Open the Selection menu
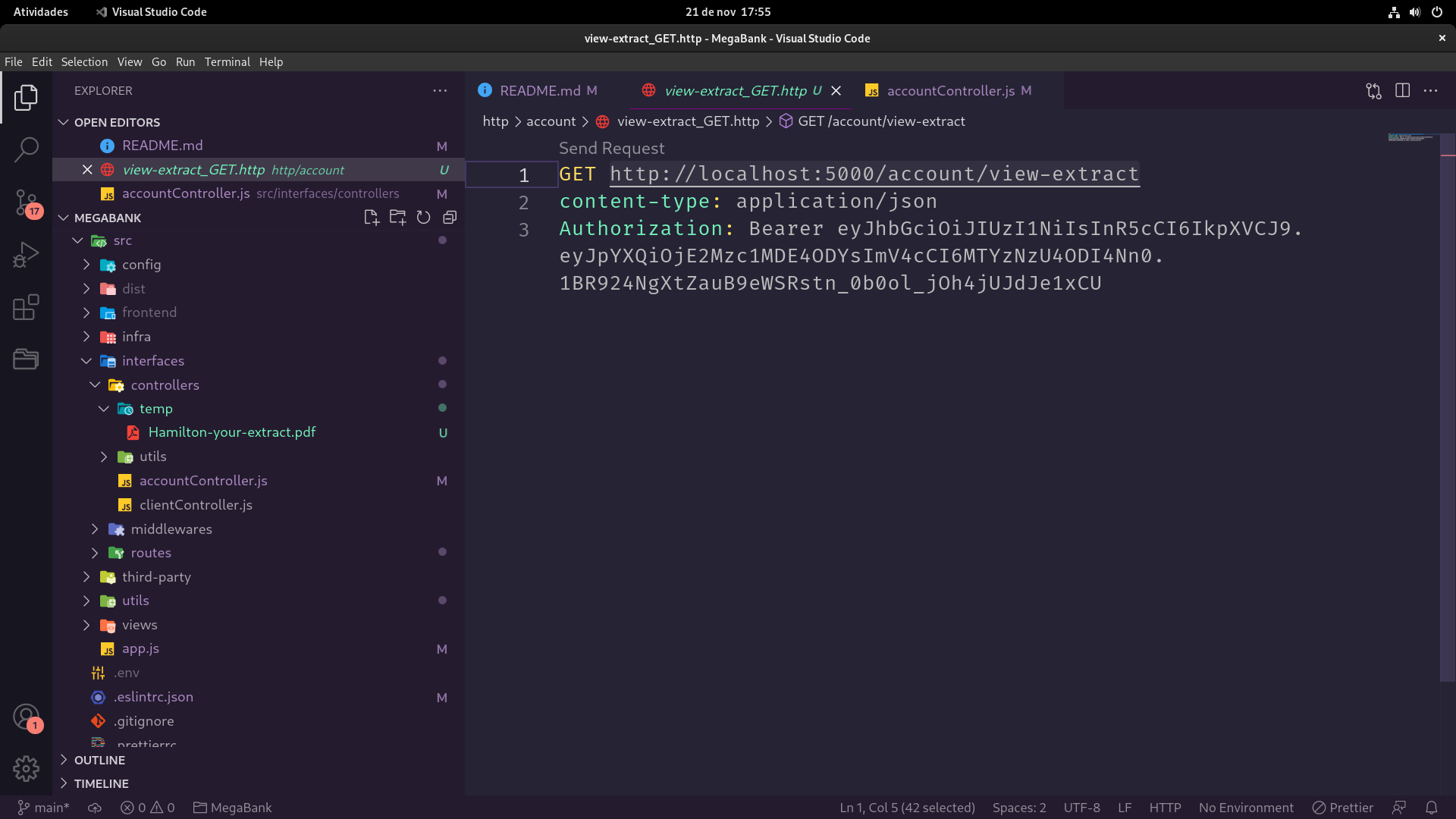Screen dimensions: 1456x819 click(x=84, y=62)
